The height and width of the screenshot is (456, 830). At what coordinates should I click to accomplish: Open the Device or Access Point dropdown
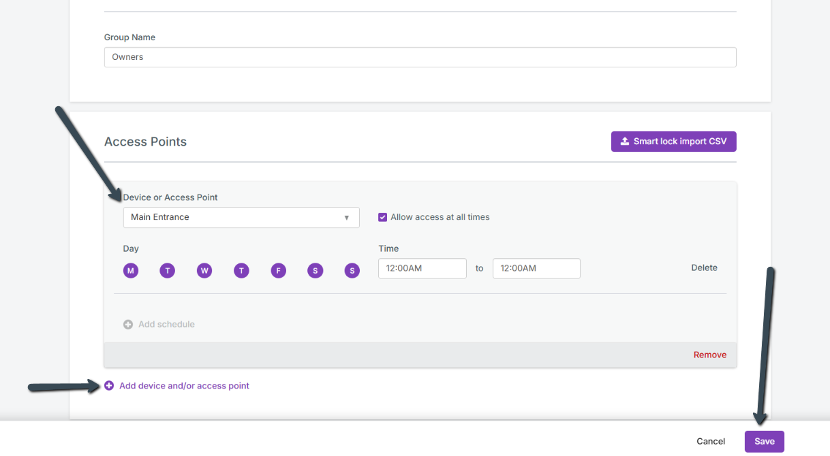pyautogui.click(x=240, y=217)
